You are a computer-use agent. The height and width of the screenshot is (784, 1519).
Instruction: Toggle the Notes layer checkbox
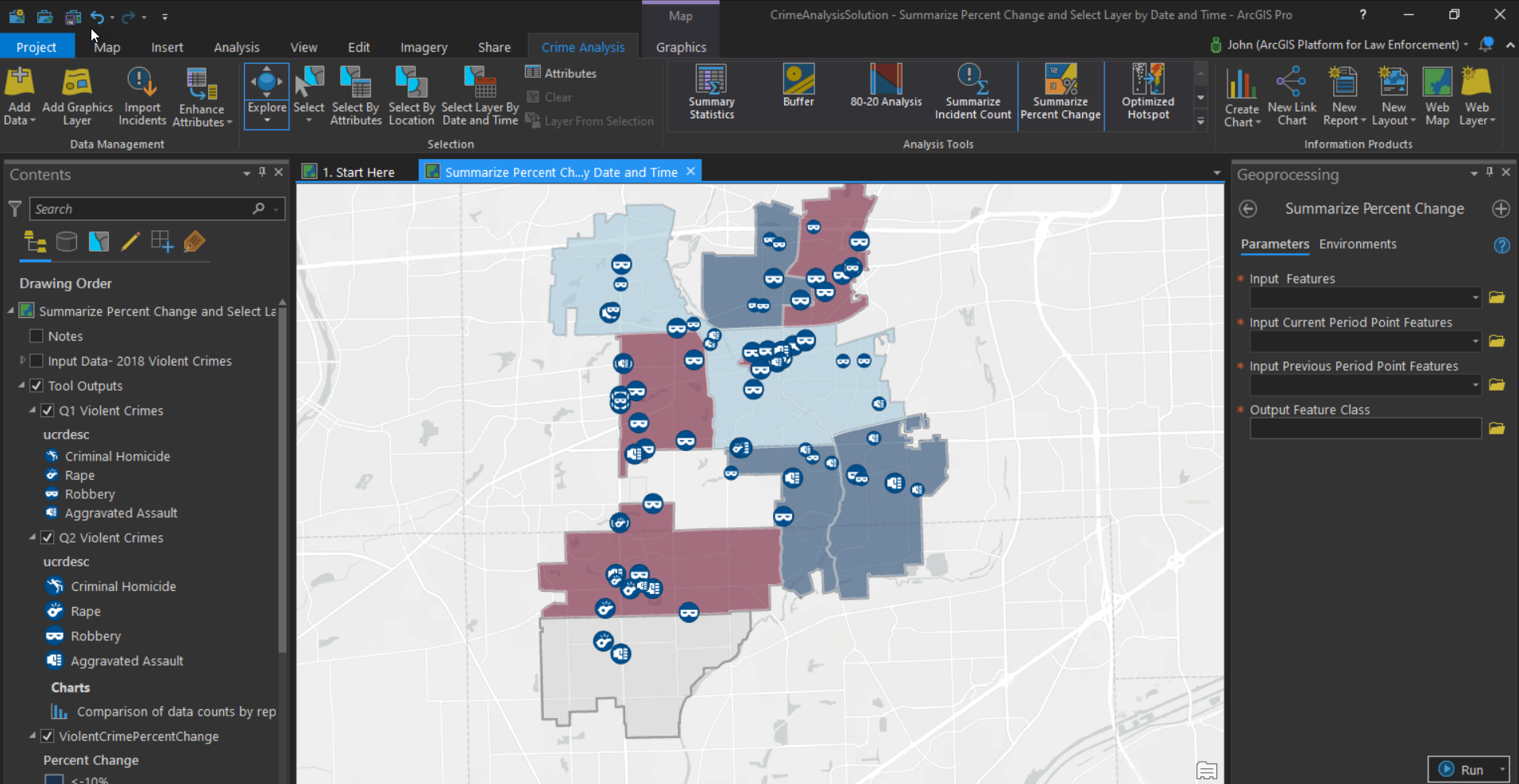coord(36,336)
